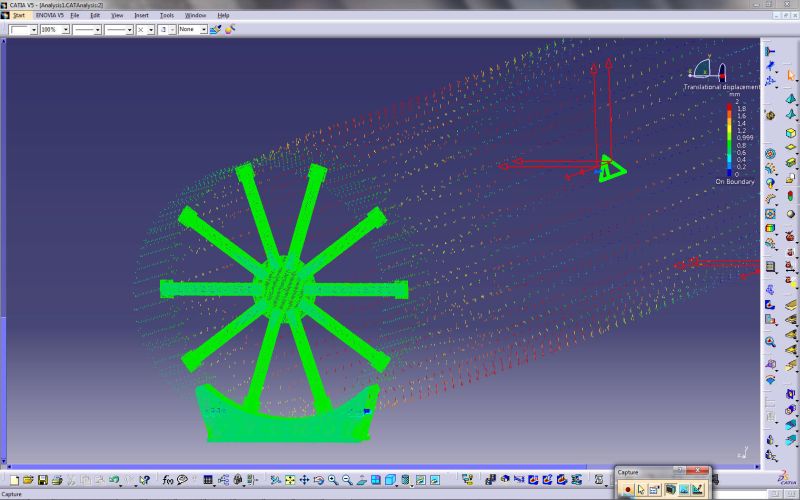The height and width of the screenshot is (500, 800).
Task: Click the Zoom In magnifier icon
Action: [332, 481]
